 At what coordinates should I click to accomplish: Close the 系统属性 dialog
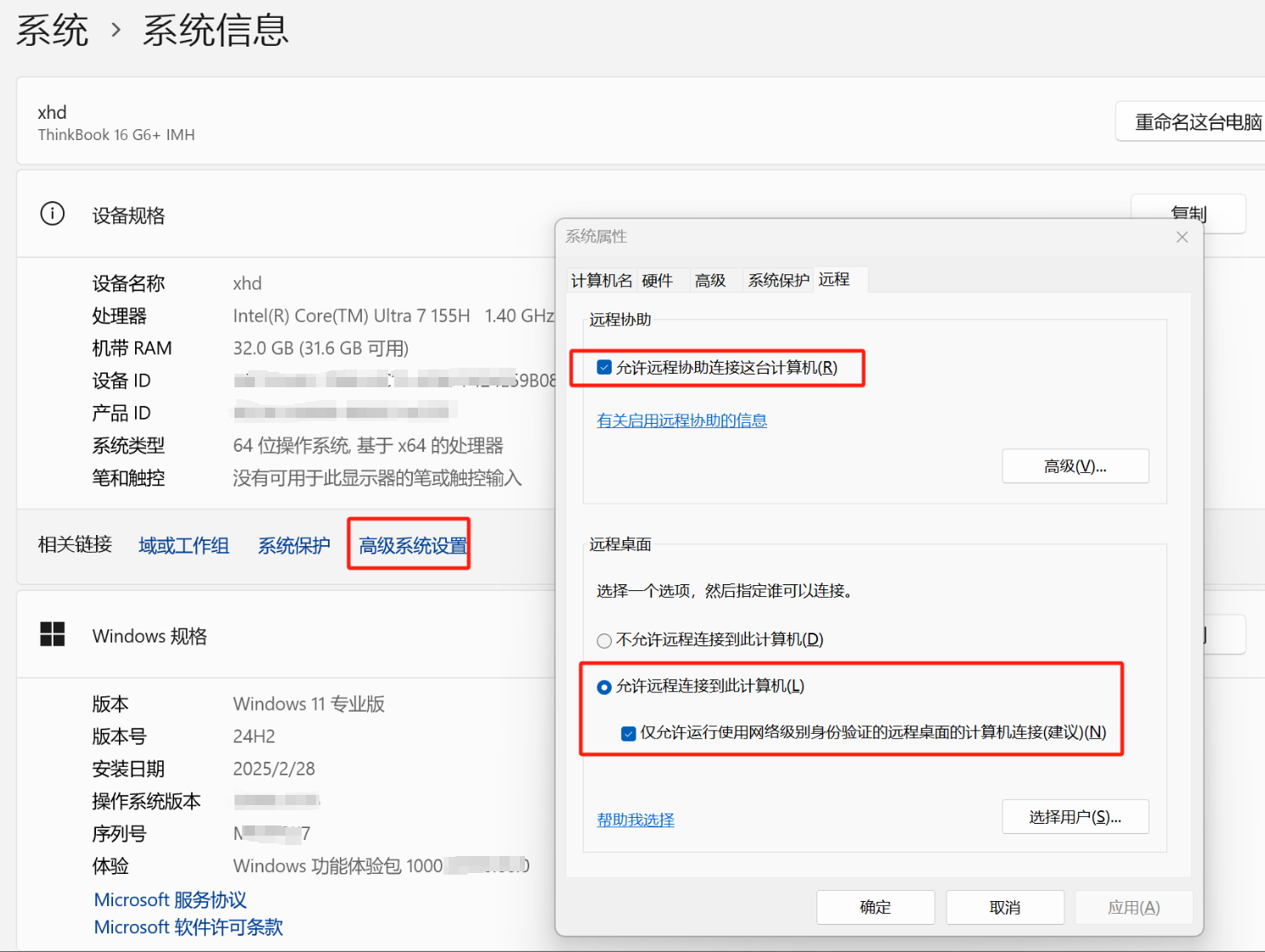(x=1182, y=237)
